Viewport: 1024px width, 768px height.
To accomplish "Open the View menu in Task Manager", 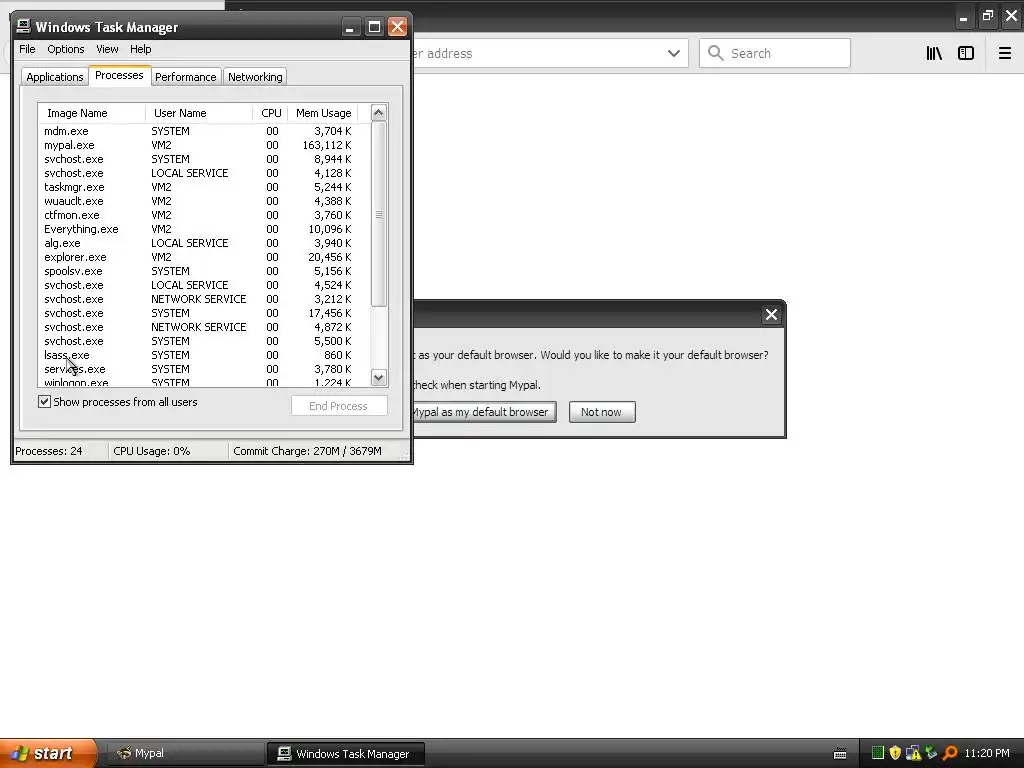I will (x=107, y=49).
